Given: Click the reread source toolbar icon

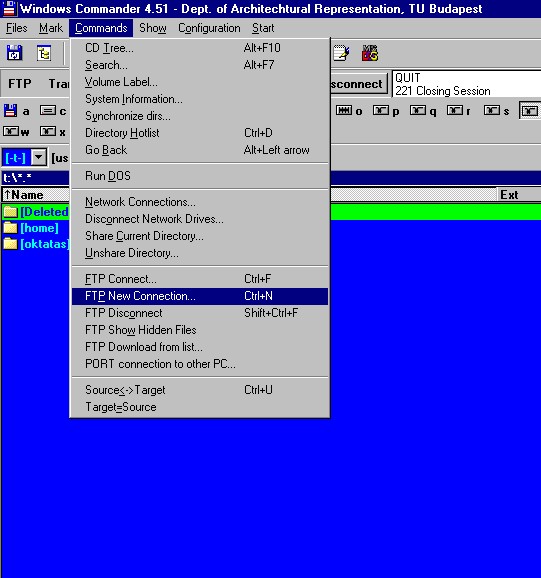Looking at the screenshot, I should pyautogui.click(x=14, y=53).
